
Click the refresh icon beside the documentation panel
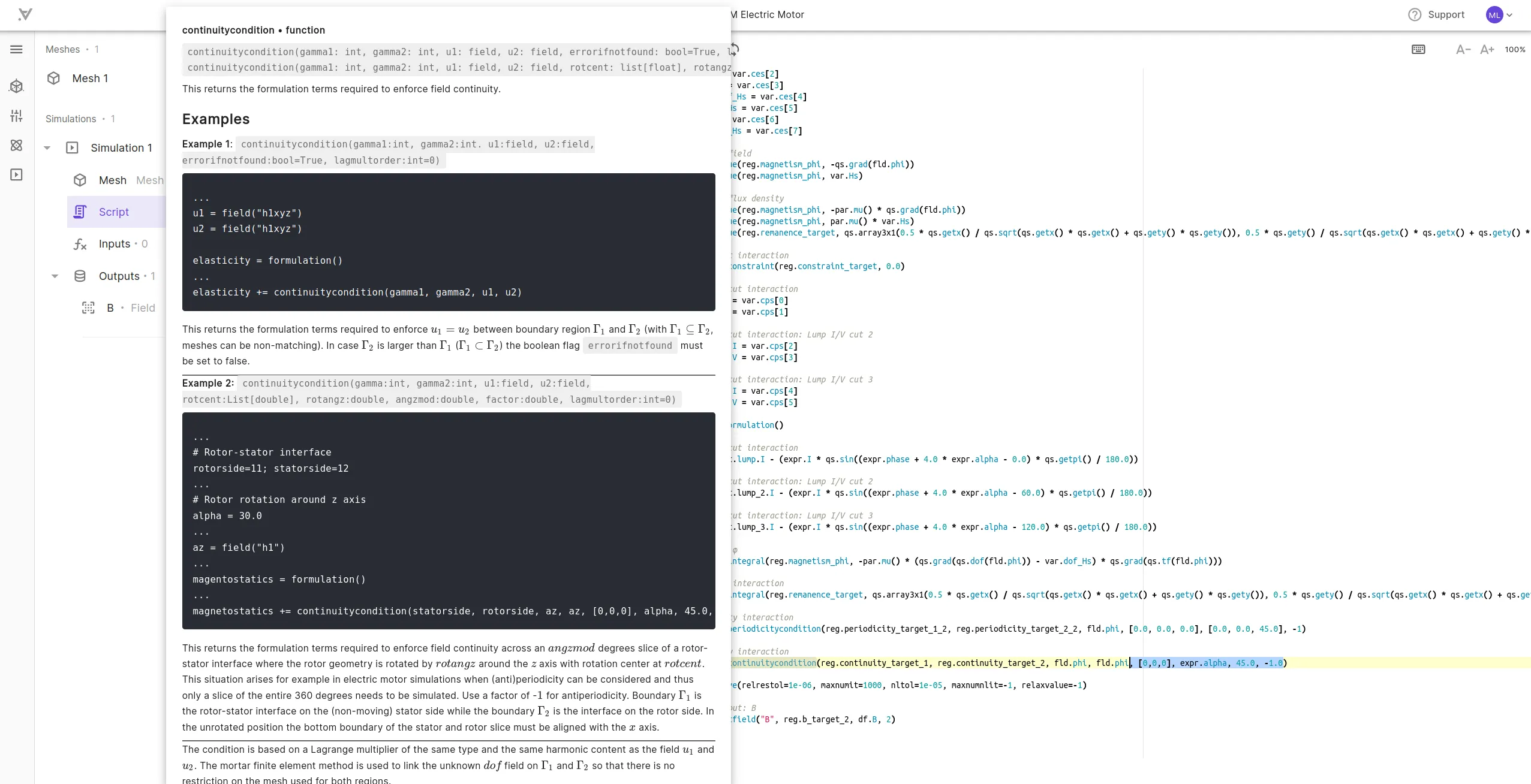click(x=735, y=49)
